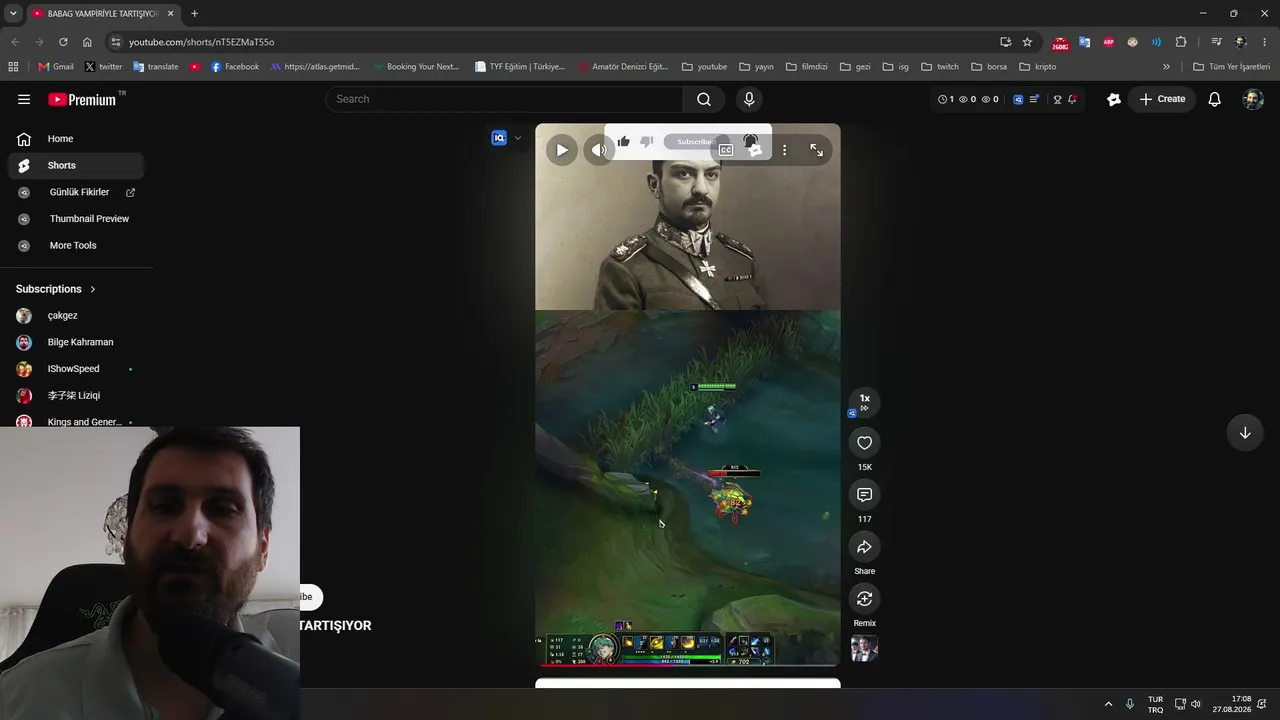Toggle closed captions on the Short
1280x720 pixels.
coord(726,150)
